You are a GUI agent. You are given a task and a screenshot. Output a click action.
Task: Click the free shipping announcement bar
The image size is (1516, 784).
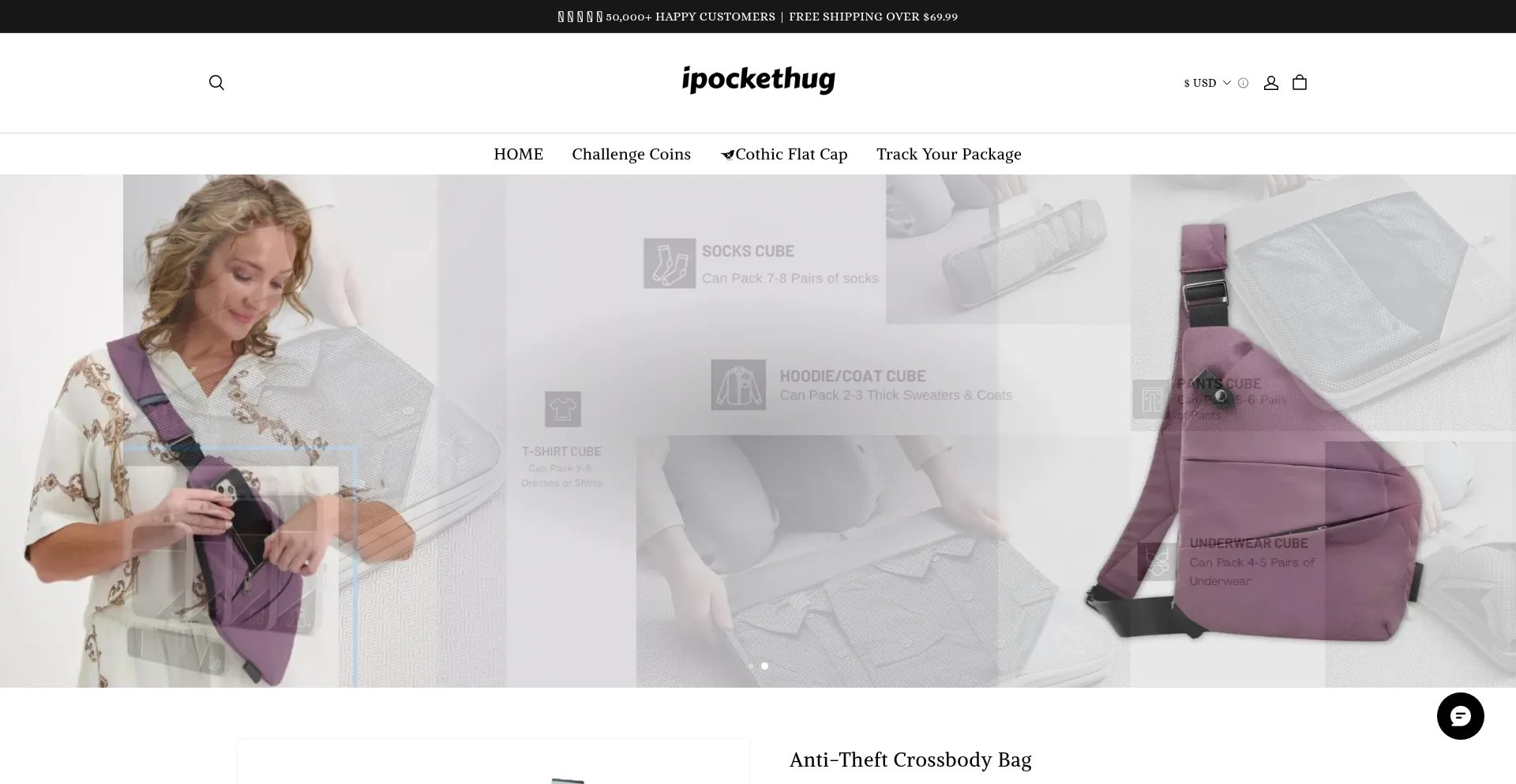coord(758,17)
